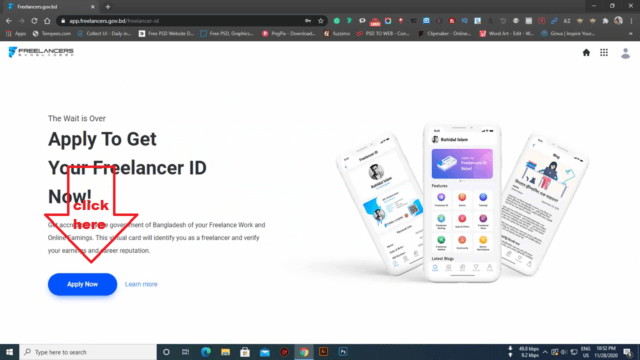Click the Freelancers Bangladesh logo
This screenshot has height=360, width=640.
pos(41,52)
